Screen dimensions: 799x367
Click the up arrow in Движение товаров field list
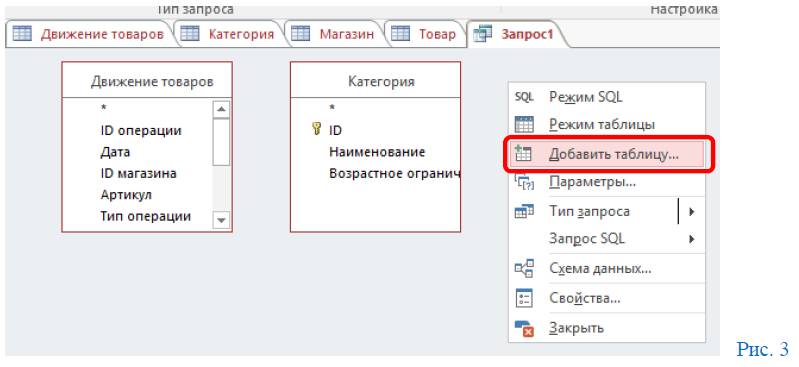click(221, 109)
